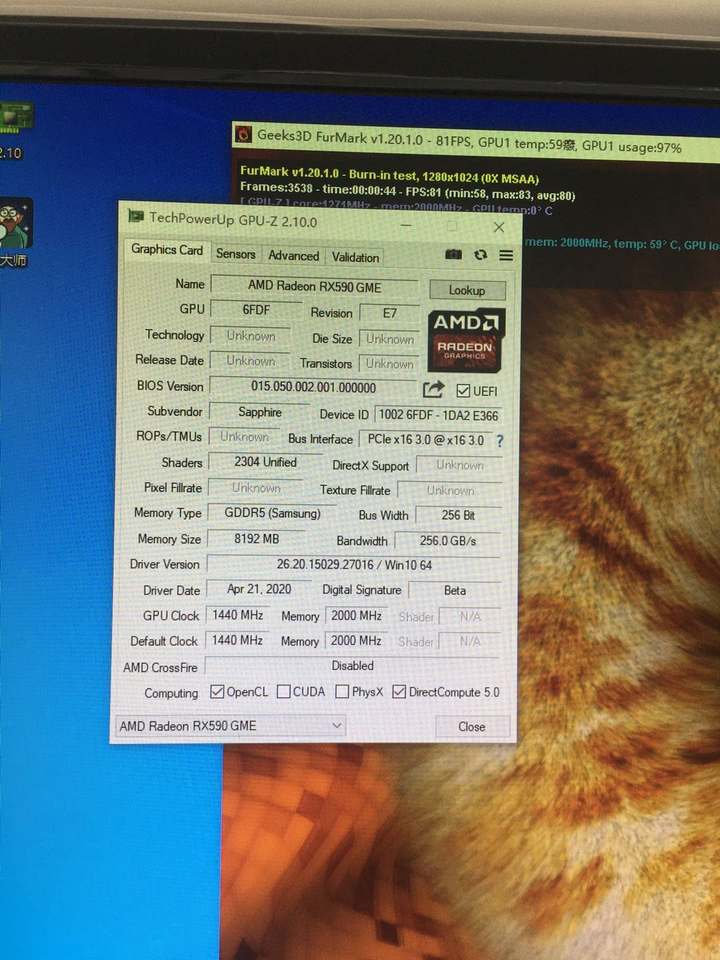Viewport: 720px width, 960px height.
Task: Open the GPU-Z hamburger menu icon
Action: coord(506,255)
